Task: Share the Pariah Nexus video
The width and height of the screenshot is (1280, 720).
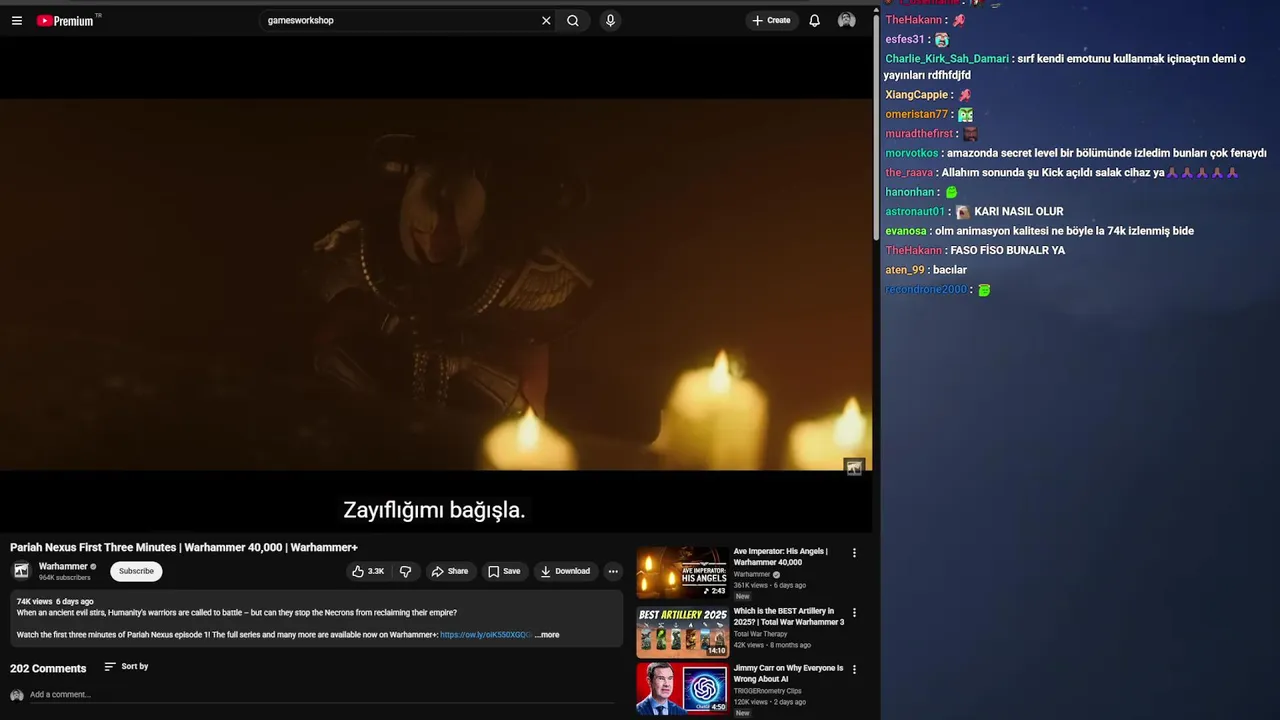Action: pos(450,571)
